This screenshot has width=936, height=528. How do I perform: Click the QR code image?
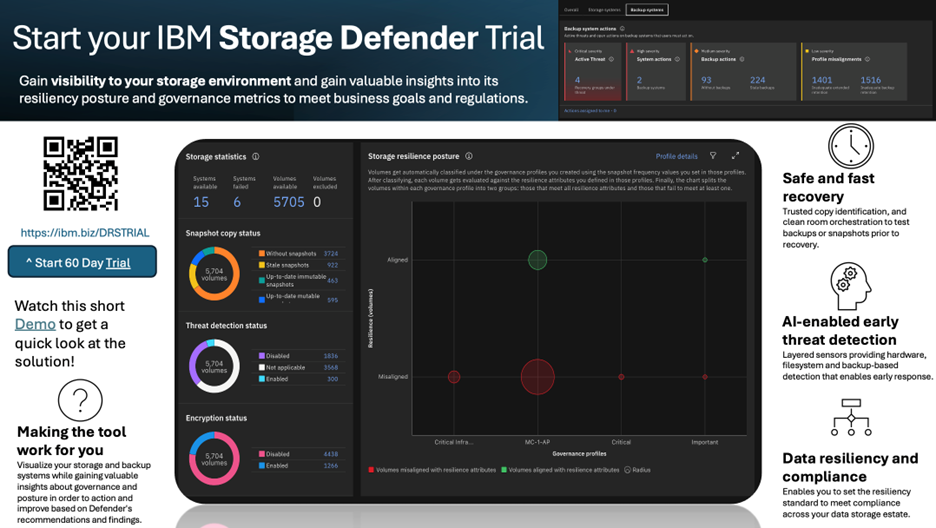(80, 173)
